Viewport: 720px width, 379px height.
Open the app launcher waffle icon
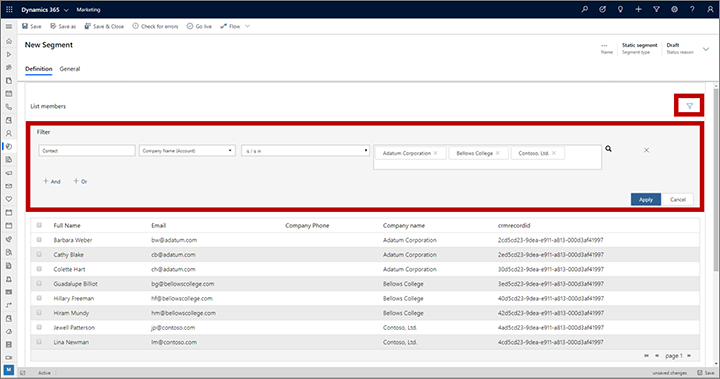point(9,9)
